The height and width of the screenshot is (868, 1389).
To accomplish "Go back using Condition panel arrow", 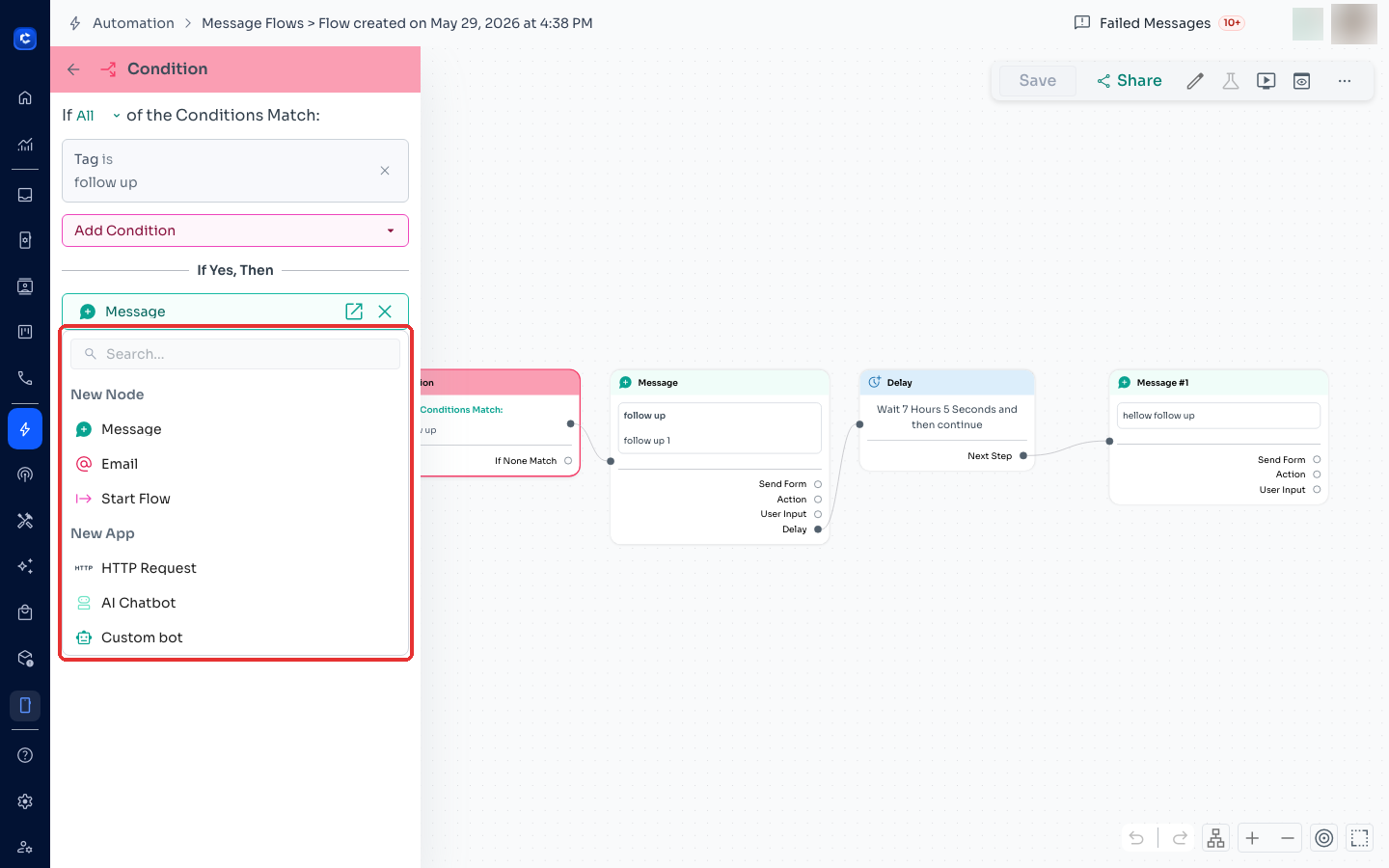I will tap(73, 69).
